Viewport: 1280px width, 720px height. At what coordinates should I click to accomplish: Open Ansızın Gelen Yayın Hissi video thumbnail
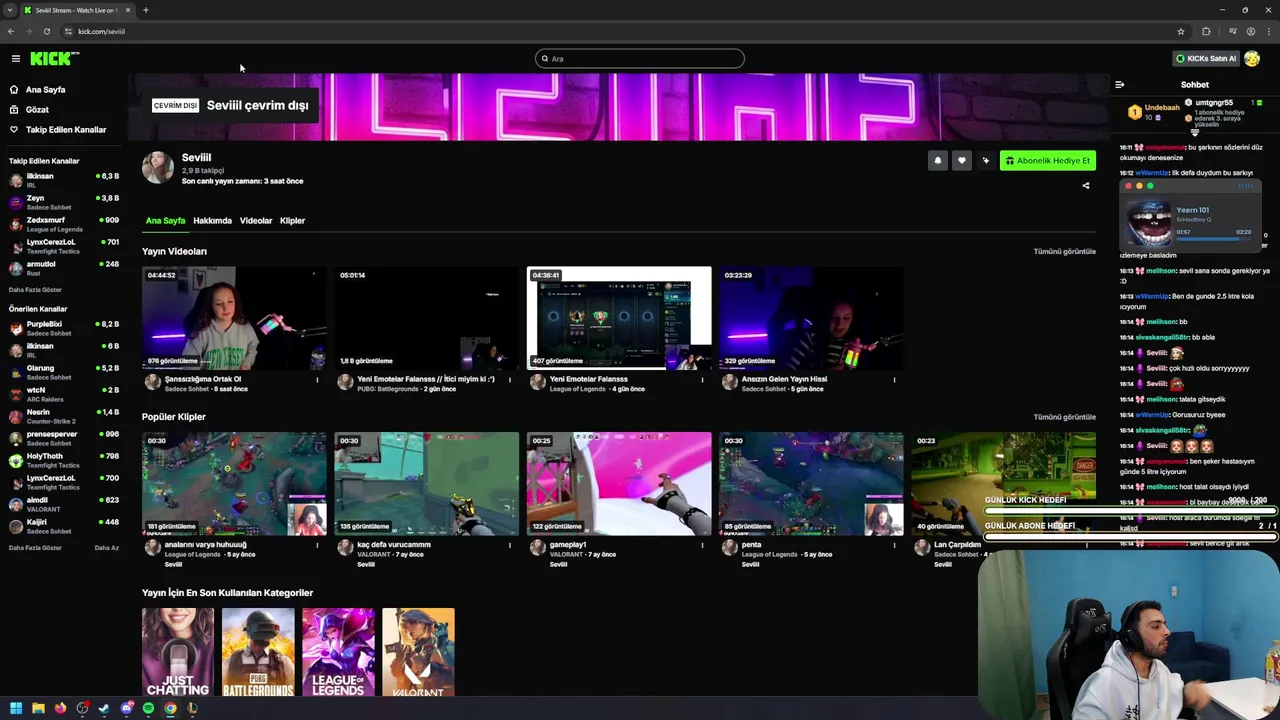click(x=811, y=318)
